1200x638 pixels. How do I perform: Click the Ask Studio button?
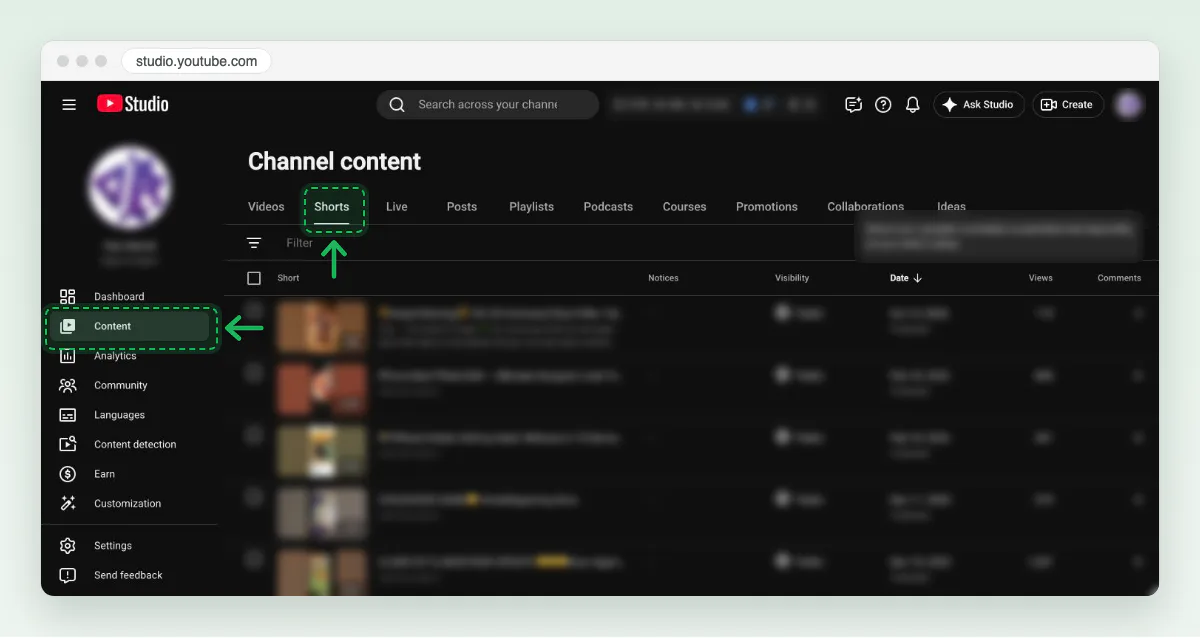click(978, 104)
